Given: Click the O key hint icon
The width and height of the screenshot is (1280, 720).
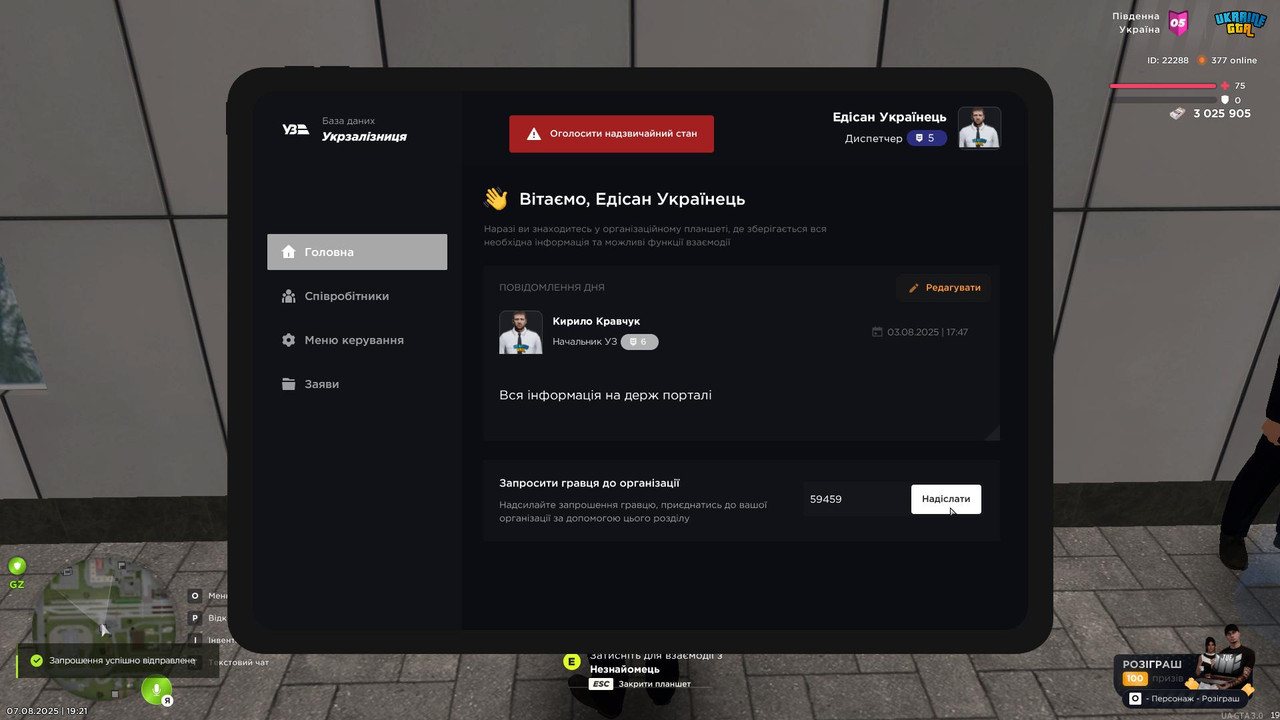Looking at the screenshot, I should pyautogui.click(x=195, y=595).
